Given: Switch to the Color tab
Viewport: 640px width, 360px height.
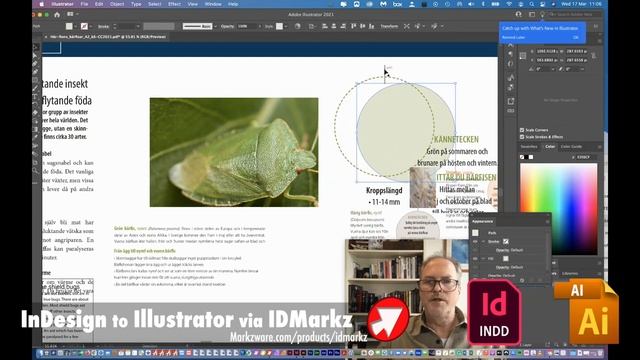Looking at the screenshot, I should coord(550,147).
